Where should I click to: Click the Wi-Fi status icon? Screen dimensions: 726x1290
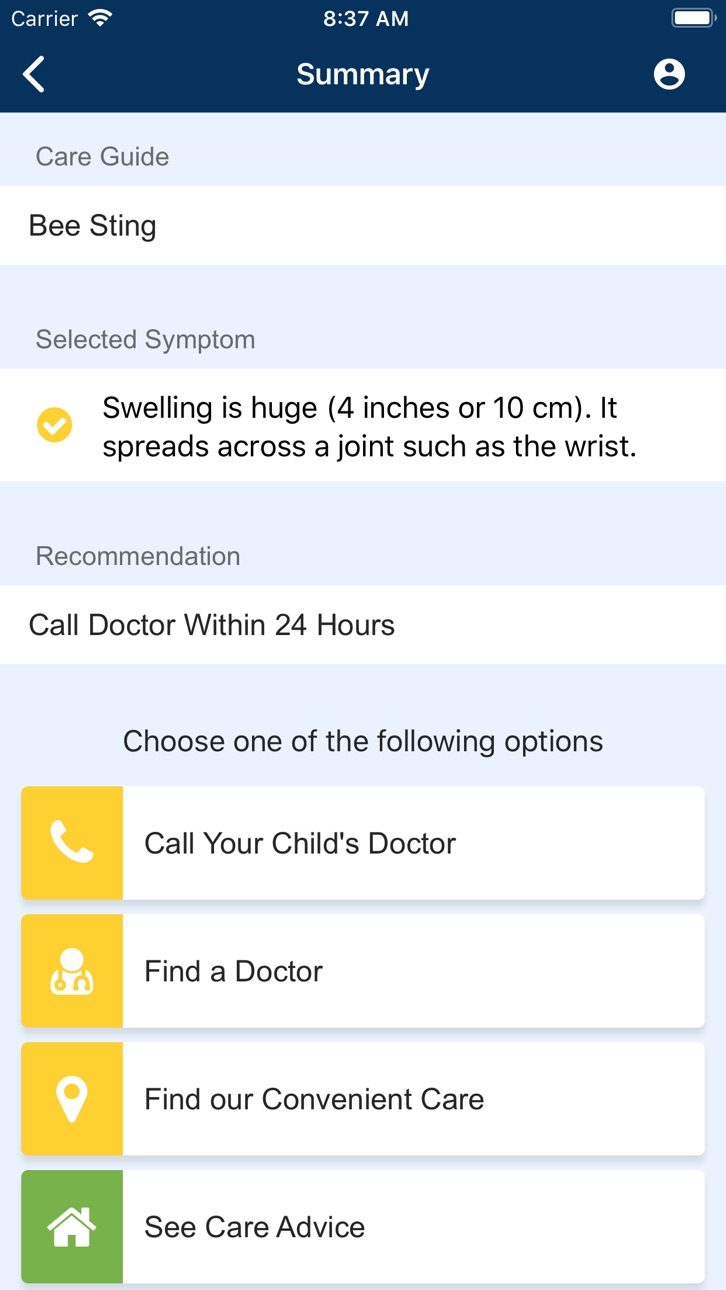pos(100,19)
